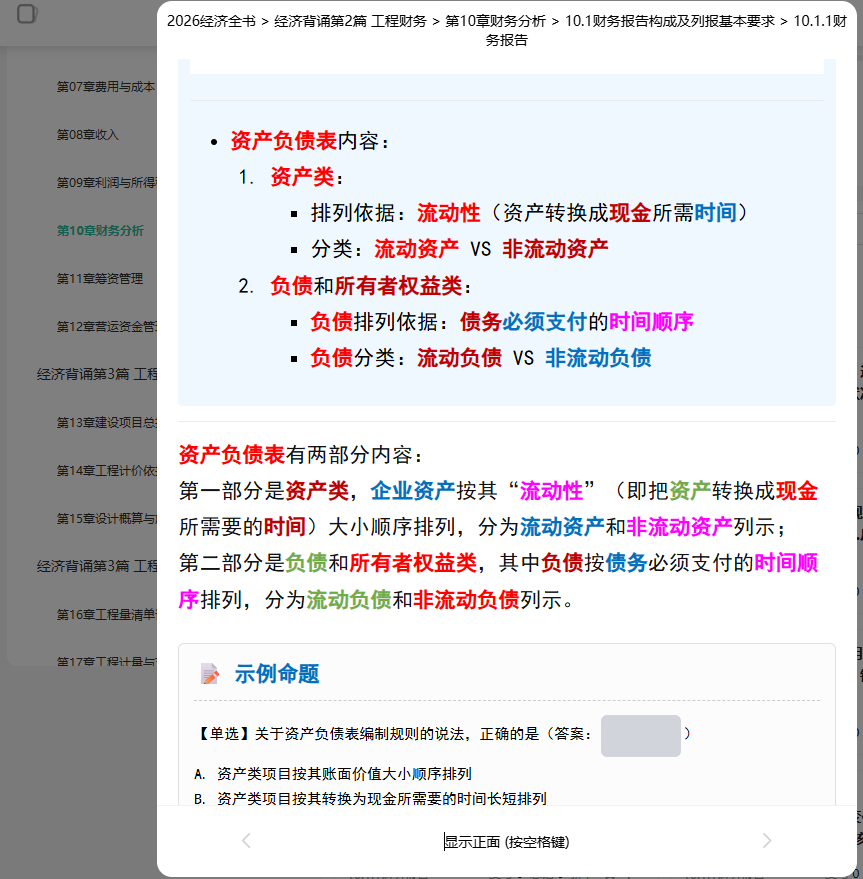863x879 pixels.
Task: Go to the previous card arrow
Action: click(246, 841)
